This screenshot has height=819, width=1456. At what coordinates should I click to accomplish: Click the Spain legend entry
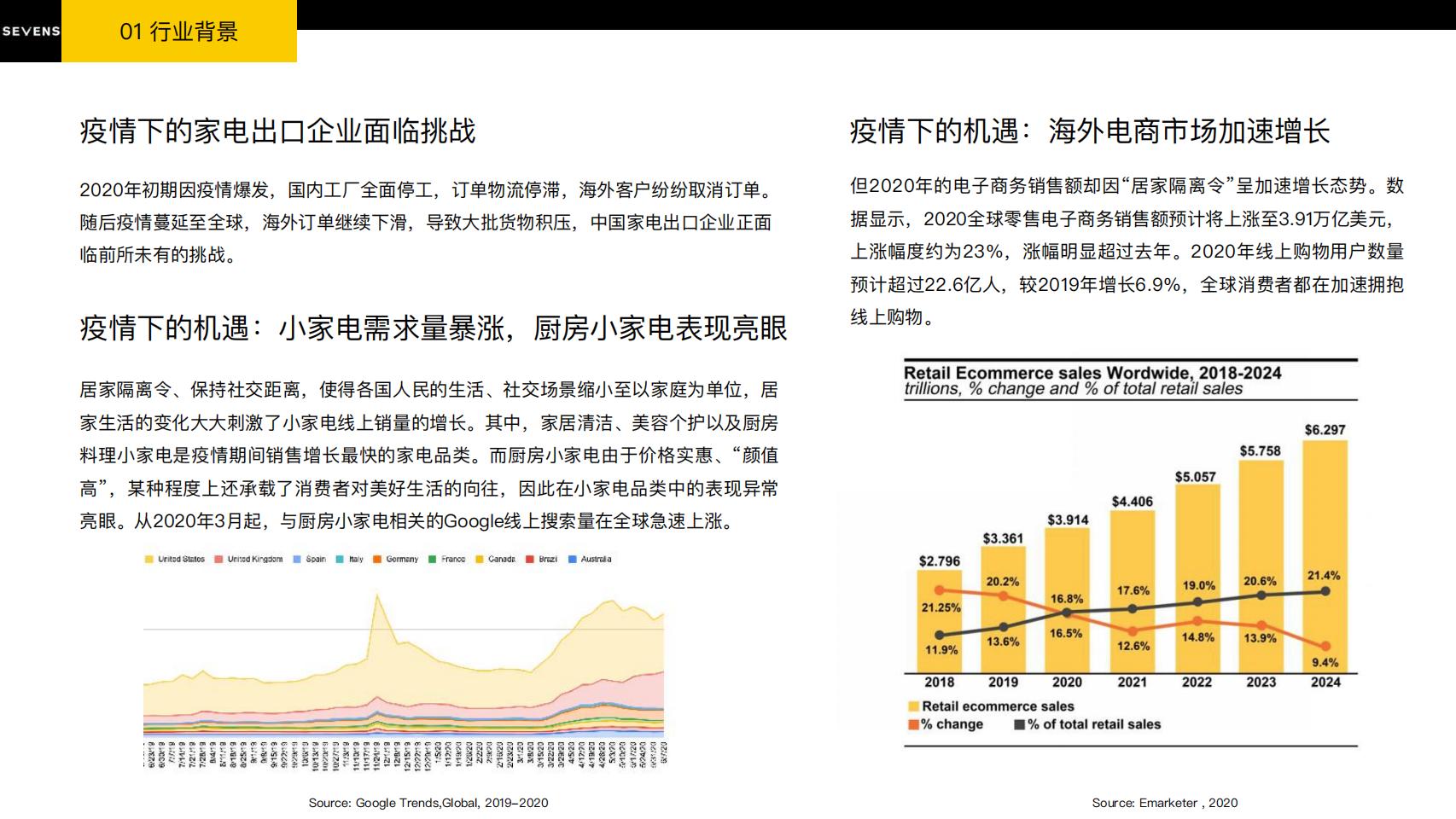(310, 560)
